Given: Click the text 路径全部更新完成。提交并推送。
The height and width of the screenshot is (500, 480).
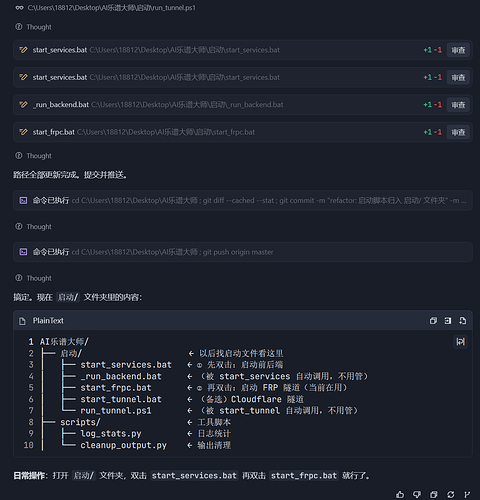Looking at the screenshot, I should pos(70,175).
